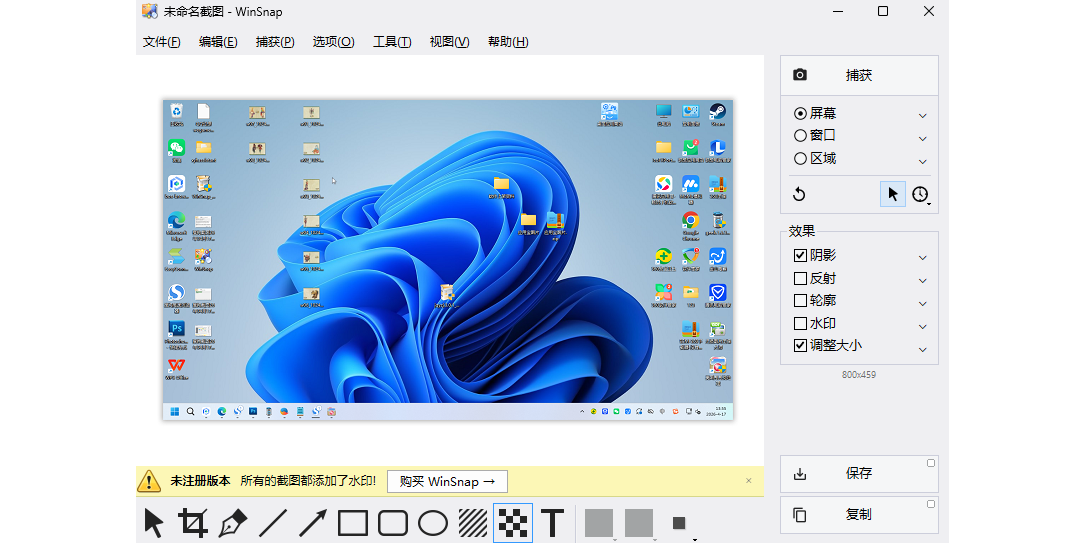1086x543 pixels.
Task: Select the 窗口 capture mode radio button
Action: [800, 136]
